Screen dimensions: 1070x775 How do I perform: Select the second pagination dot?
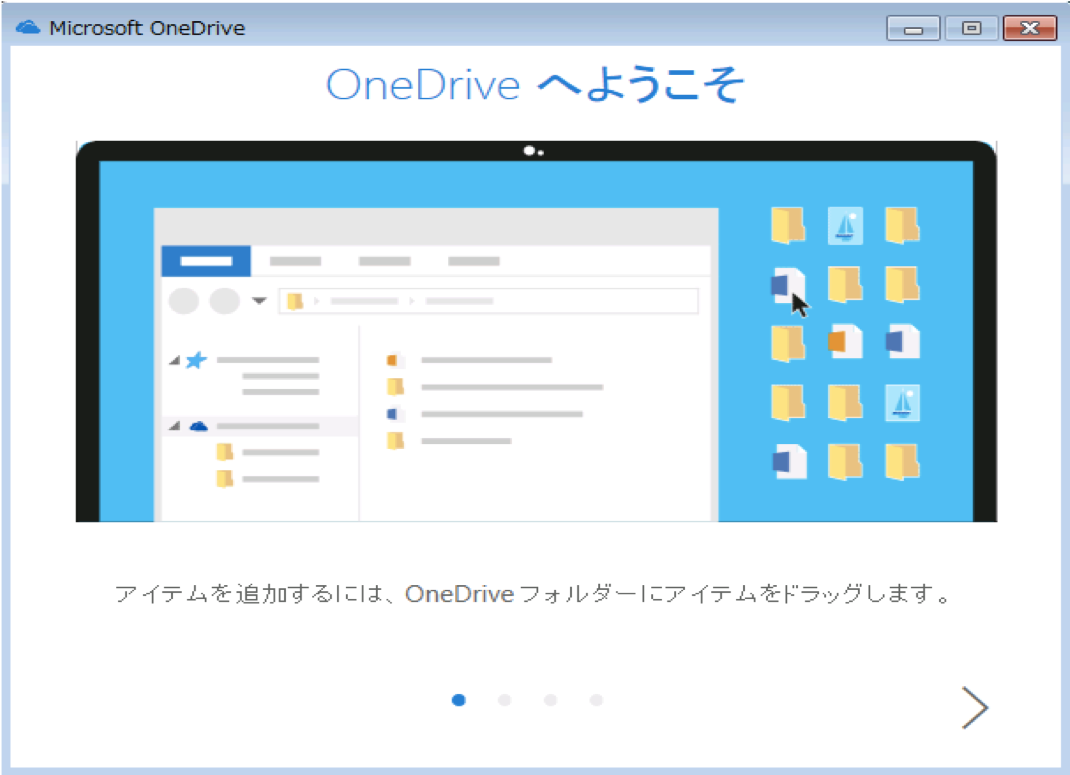tap(504, 700)
